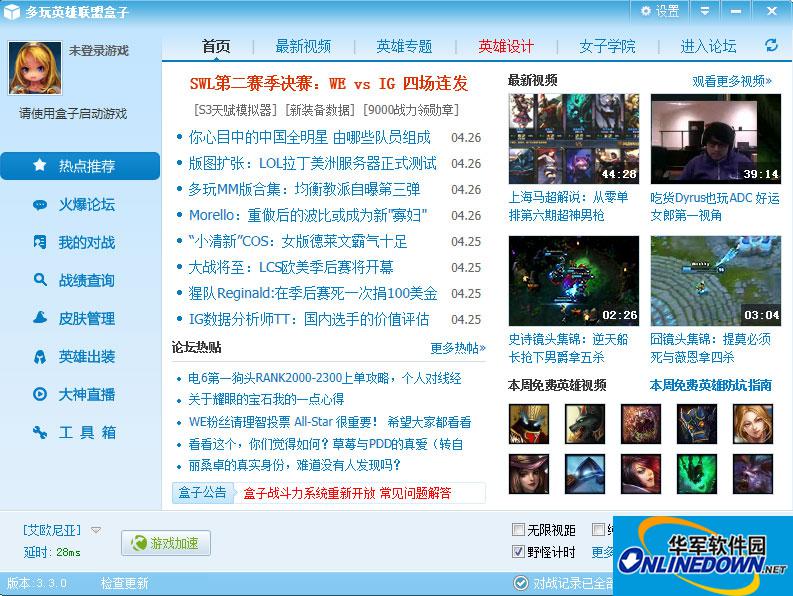793x596 pixels.
Task: Click the 工具箱 wrench icon
Action: click(40, 432)
